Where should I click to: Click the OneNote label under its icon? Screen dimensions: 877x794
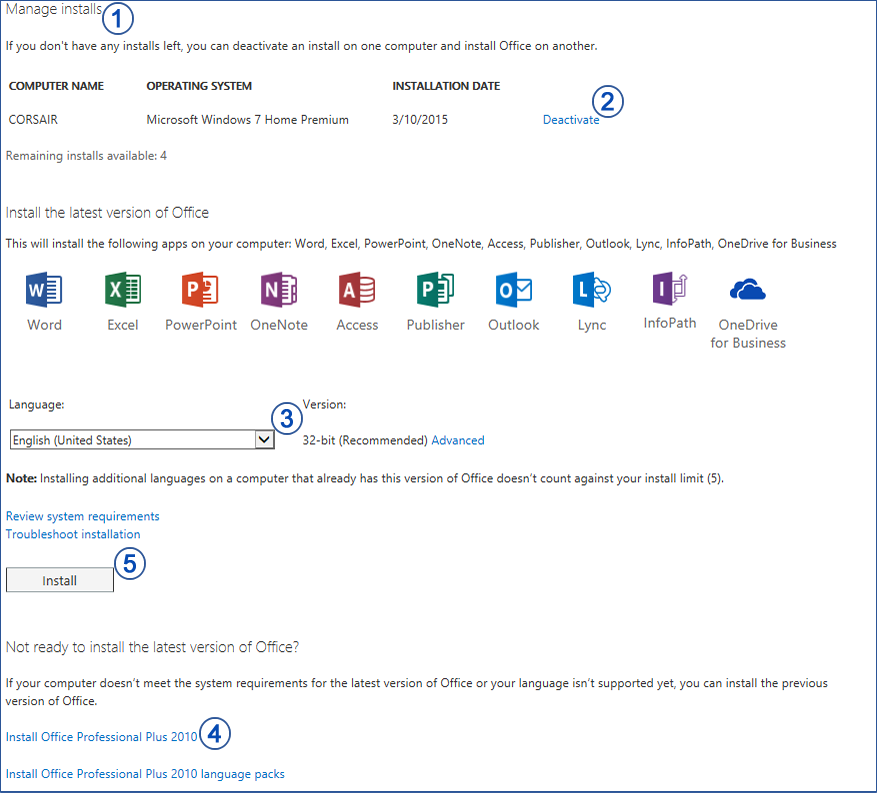279,325
